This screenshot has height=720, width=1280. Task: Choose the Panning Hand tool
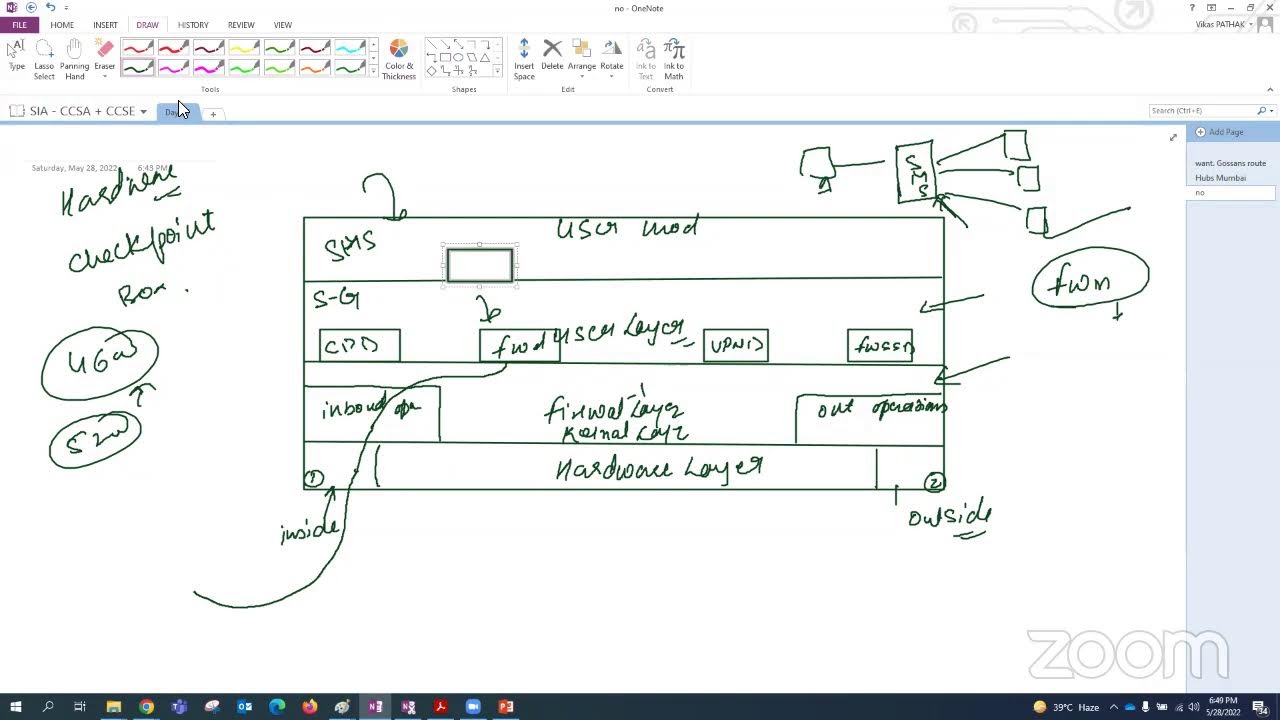[74, 58]
